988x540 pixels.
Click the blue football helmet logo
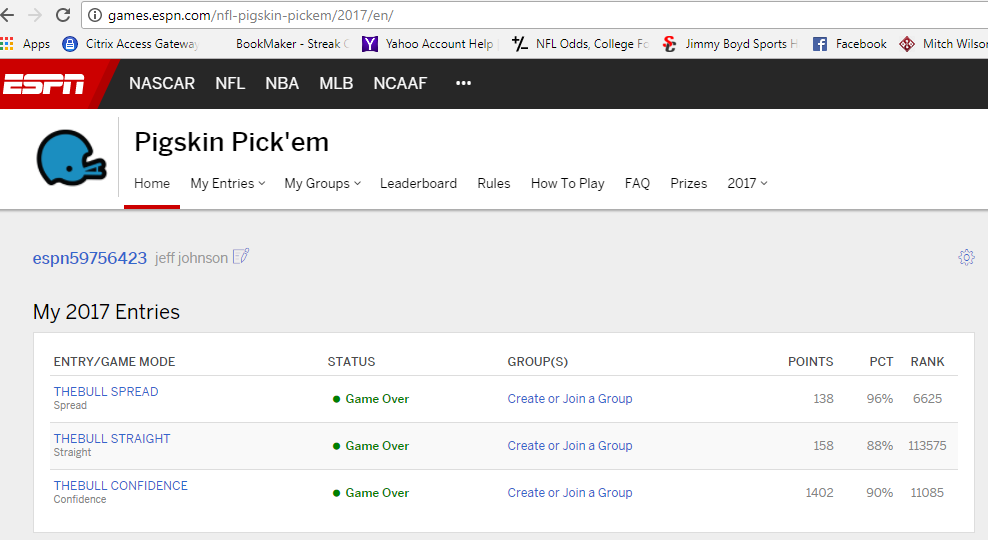[x=71, y=158]
